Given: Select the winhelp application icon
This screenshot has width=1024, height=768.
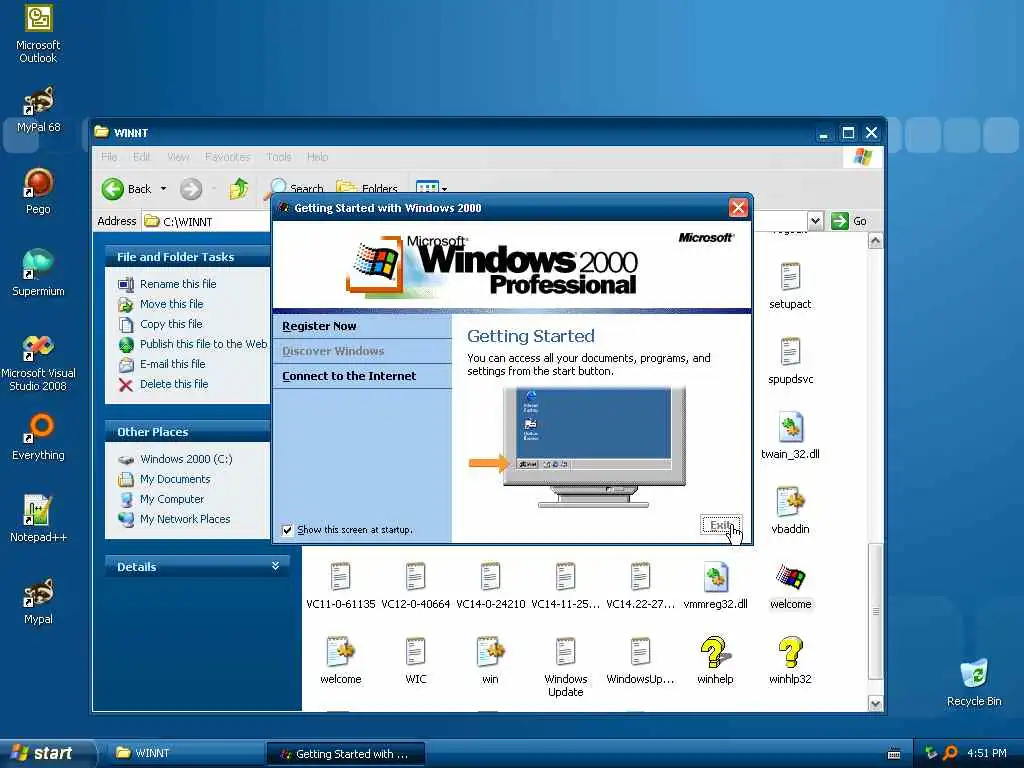Looking at the screenshot, I should pos(715,661).
